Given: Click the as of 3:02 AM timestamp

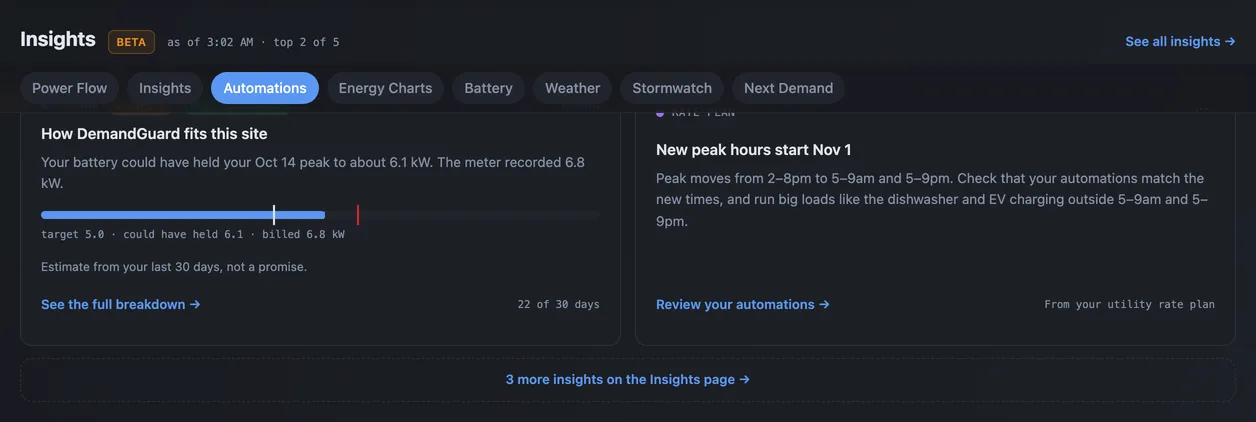Looking at the screenshot, I should [x=212, y=42].
